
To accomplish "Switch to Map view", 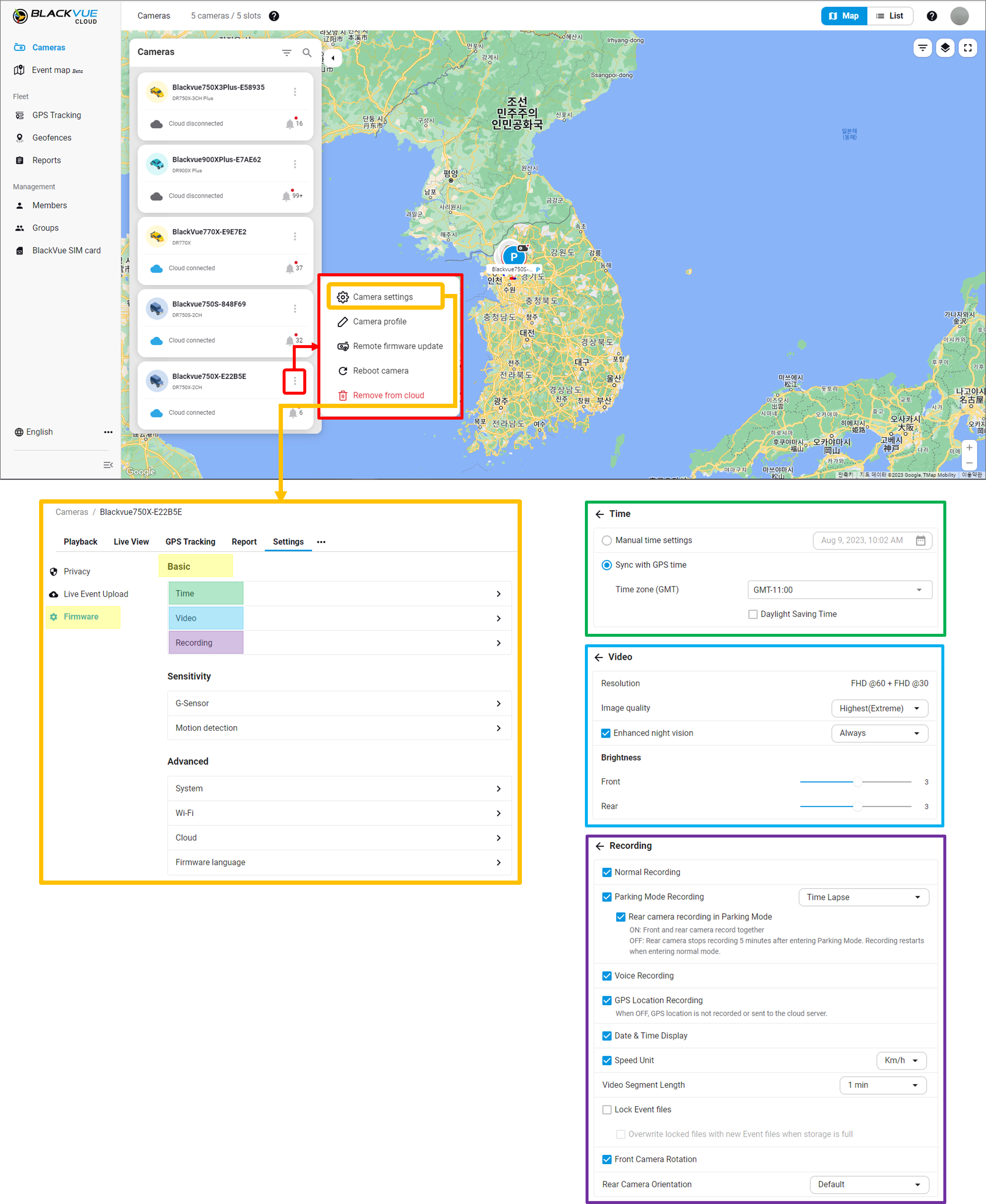I will coord(844,16).
